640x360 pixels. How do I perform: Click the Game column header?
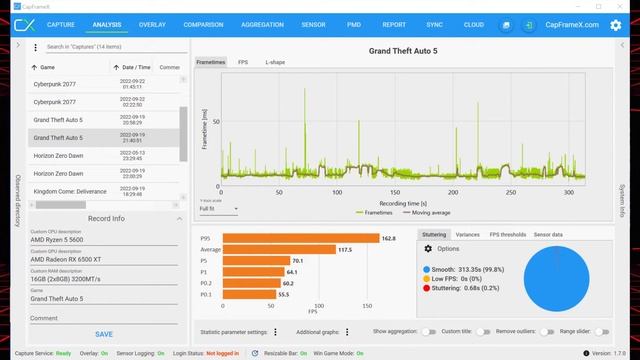point(47,67)
